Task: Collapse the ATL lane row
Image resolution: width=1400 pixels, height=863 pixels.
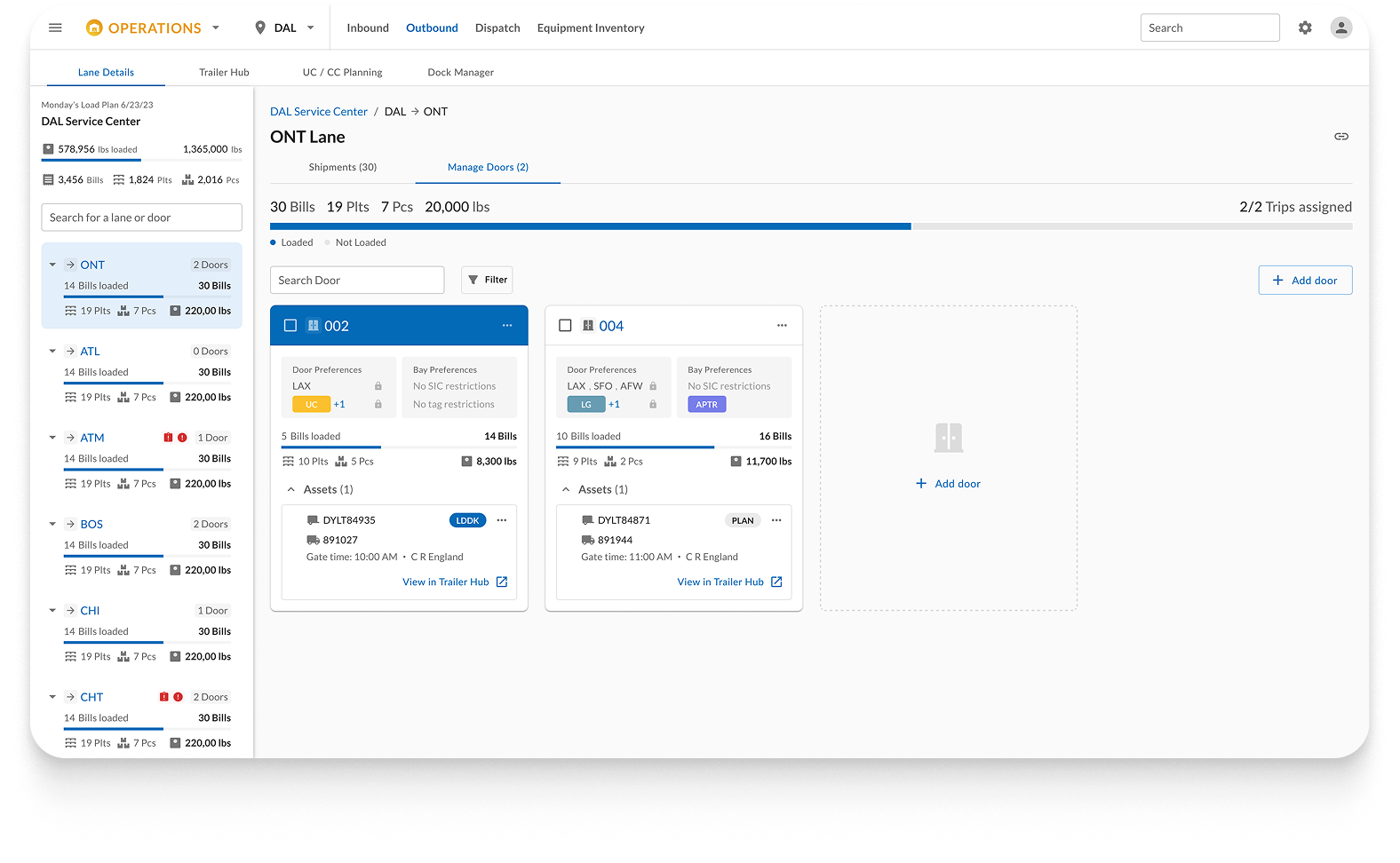Action: (x=52, y=352)
